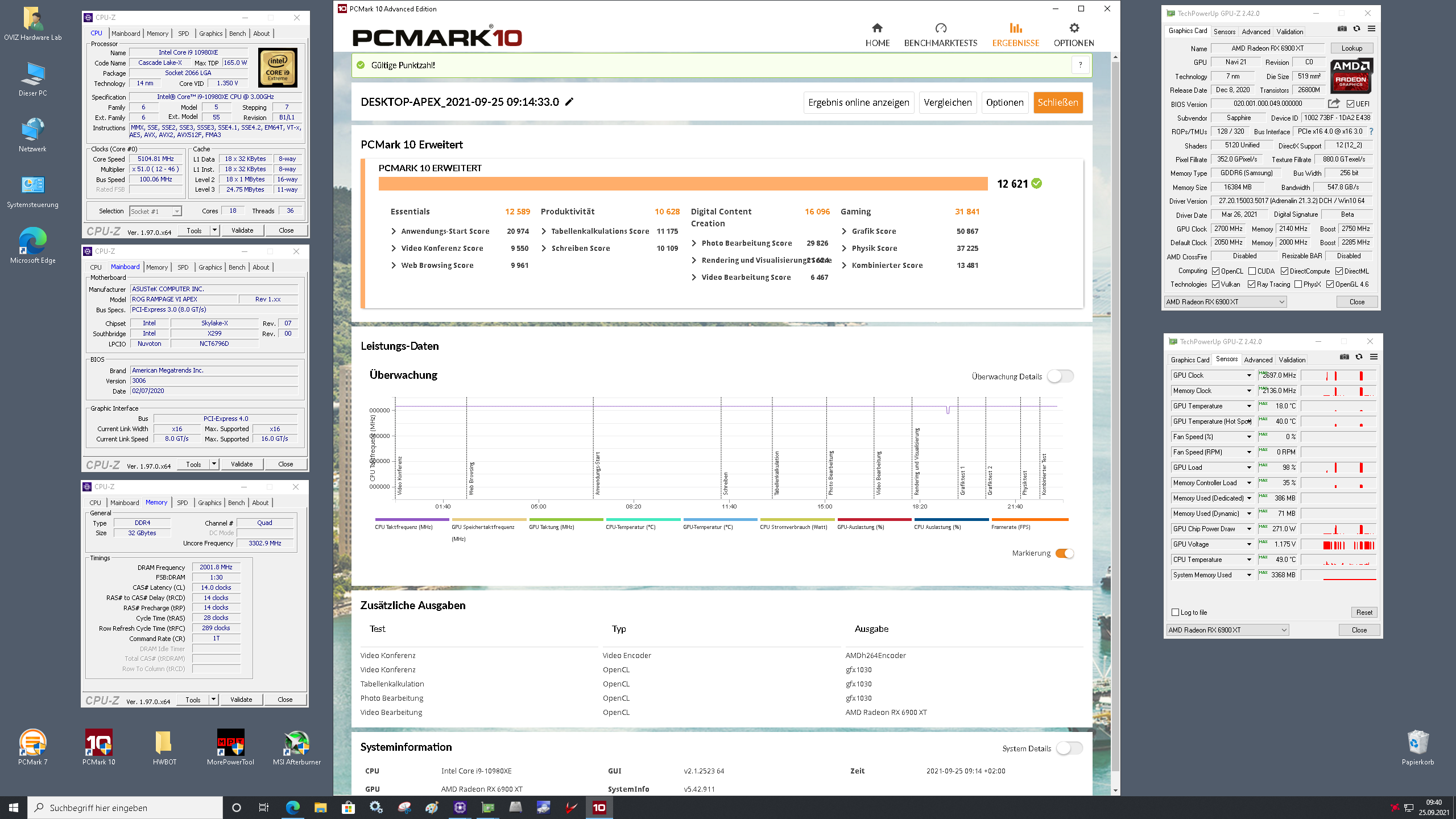1456x819 pixels.
Task: Open the GPU Clock sensor dropdown
Action: [1249, 375]
